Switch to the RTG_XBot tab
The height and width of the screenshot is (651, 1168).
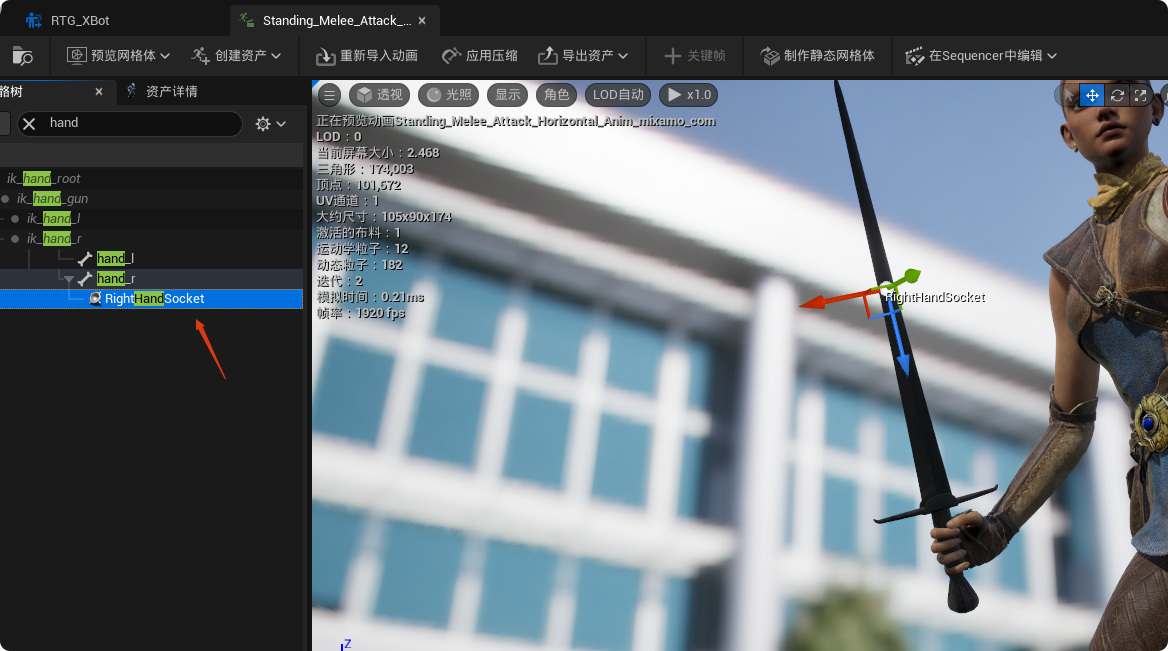pos(67,20)
